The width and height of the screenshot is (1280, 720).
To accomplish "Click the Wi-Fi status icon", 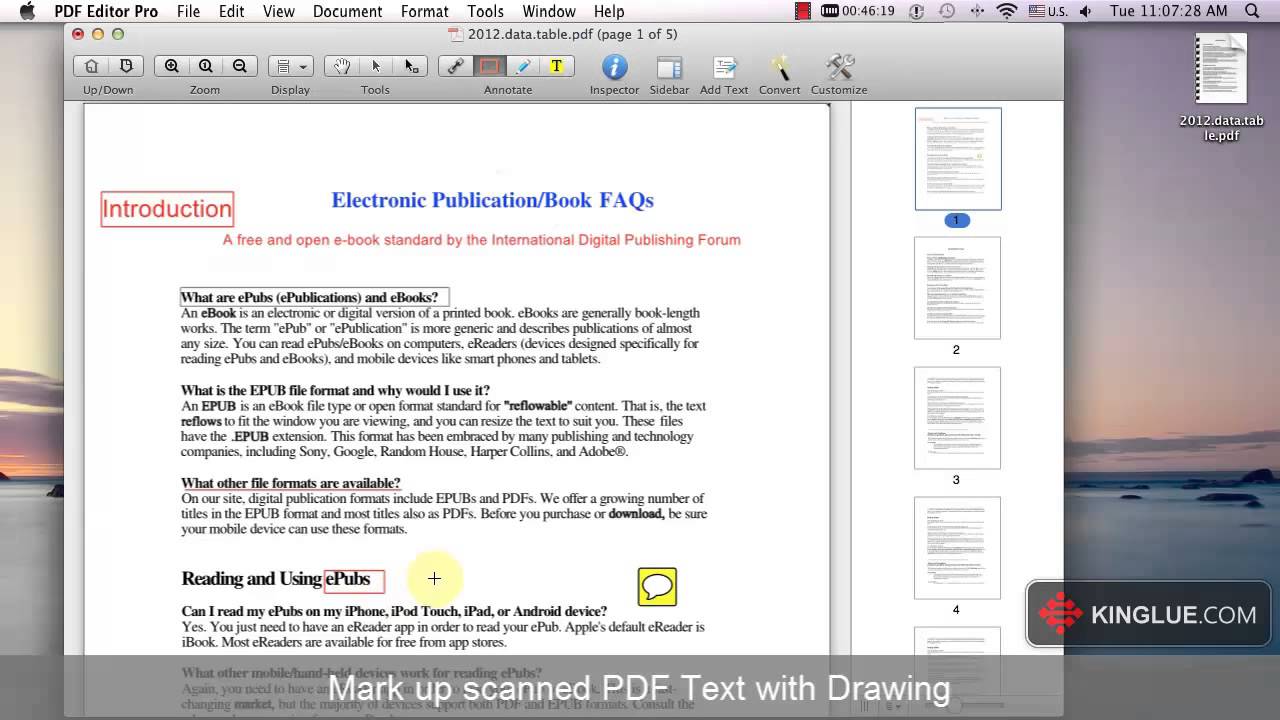I will [x=1007, y=11].
